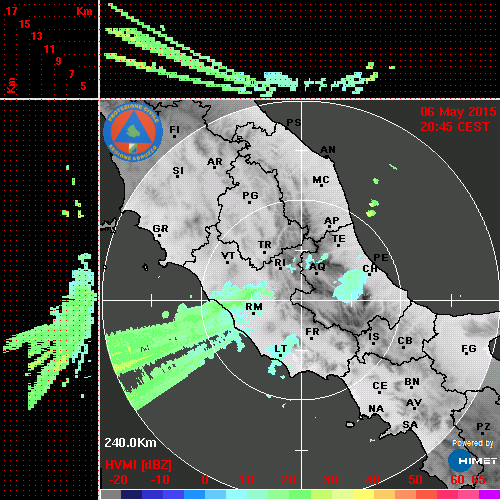Screen dimensions: 500x500
Task: Click the 'PG' province label
Action: (x=250, y=195)
